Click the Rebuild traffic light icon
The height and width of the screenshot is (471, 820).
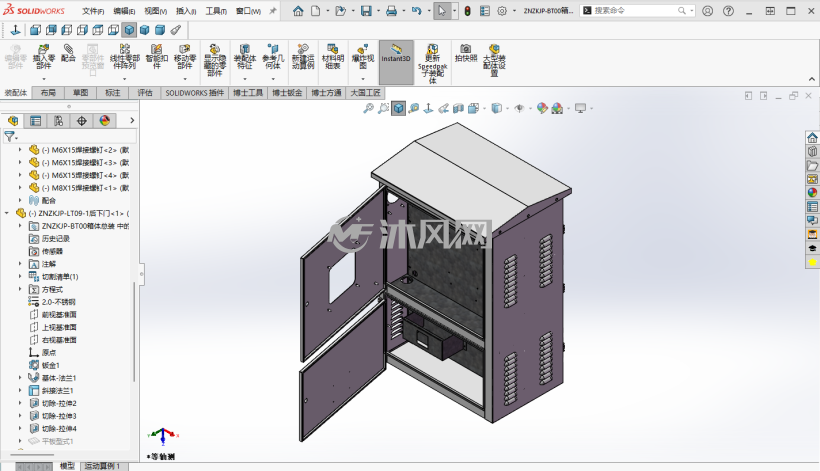tap(467, 10)
